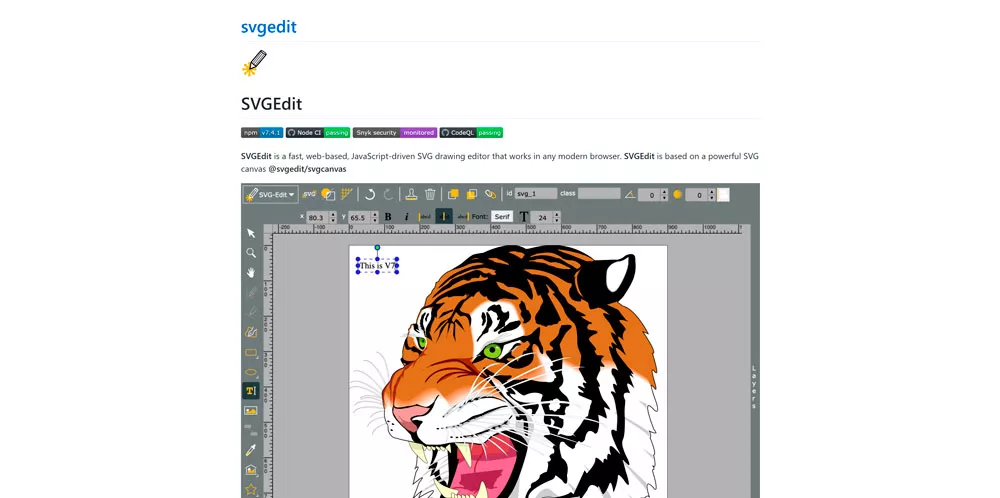Choose the Pan hand tool

coord(251,273)
